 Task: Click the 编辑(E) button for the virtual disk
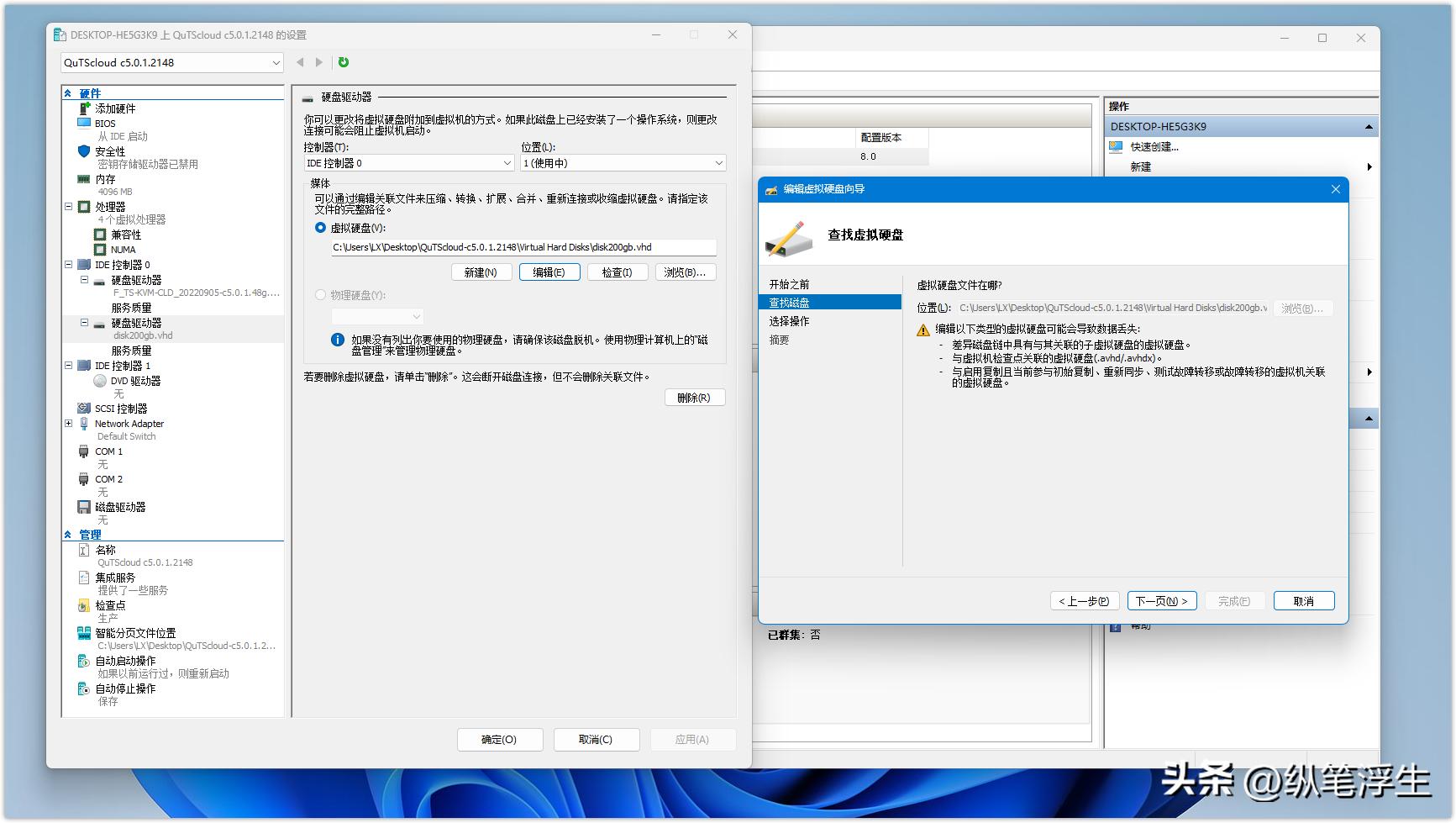(x=549, y=272)
